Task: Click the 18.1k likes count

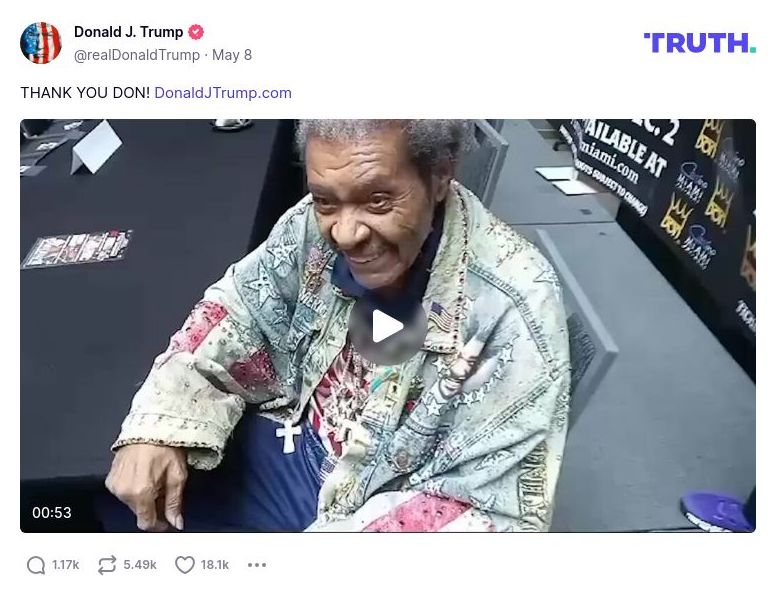Action: [x=215, y=565]
